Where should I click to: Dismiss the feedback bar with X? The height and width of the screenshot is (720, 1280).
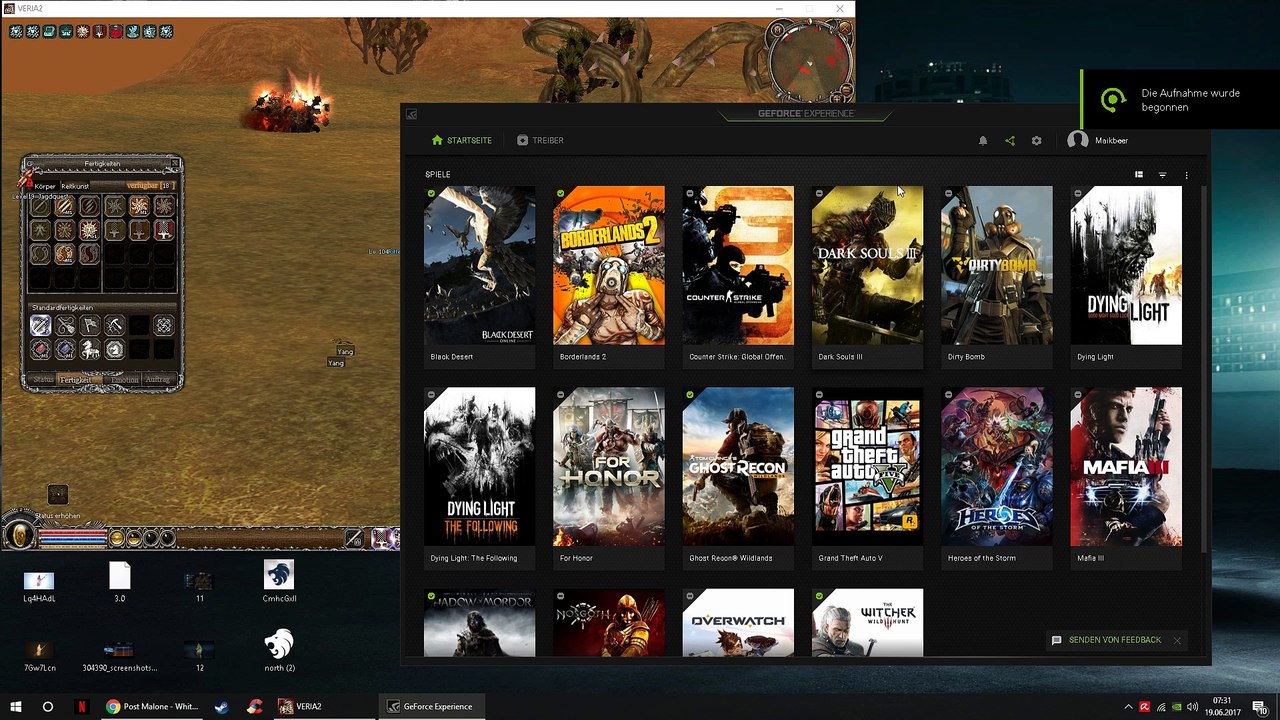[1177, 640]
